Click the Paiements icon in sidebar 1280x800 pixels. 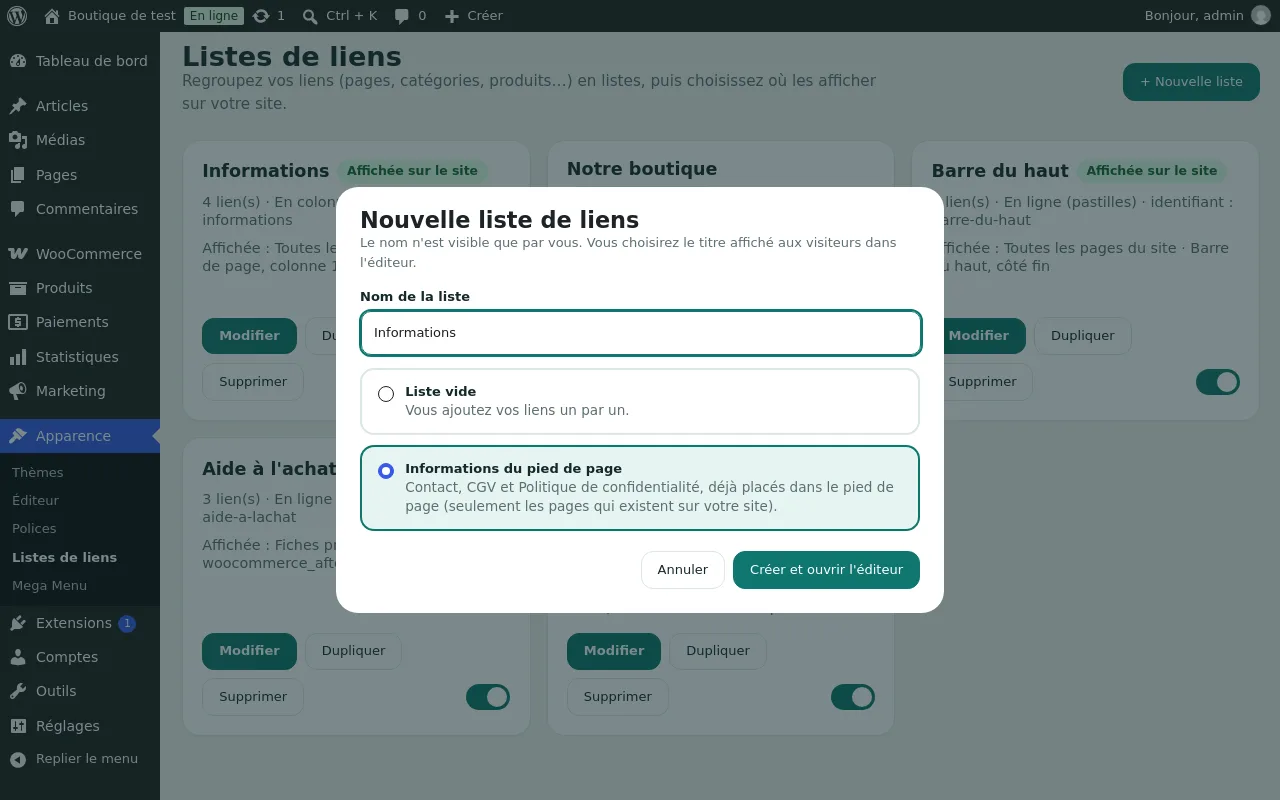click(x=18, y=322)
